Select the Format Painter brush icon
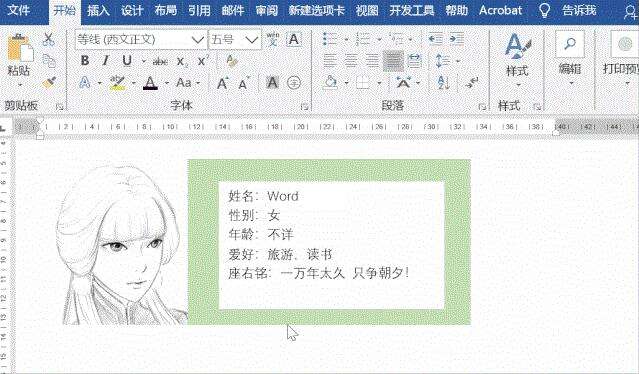Screen dimensions: 639x374 (49, 83)
